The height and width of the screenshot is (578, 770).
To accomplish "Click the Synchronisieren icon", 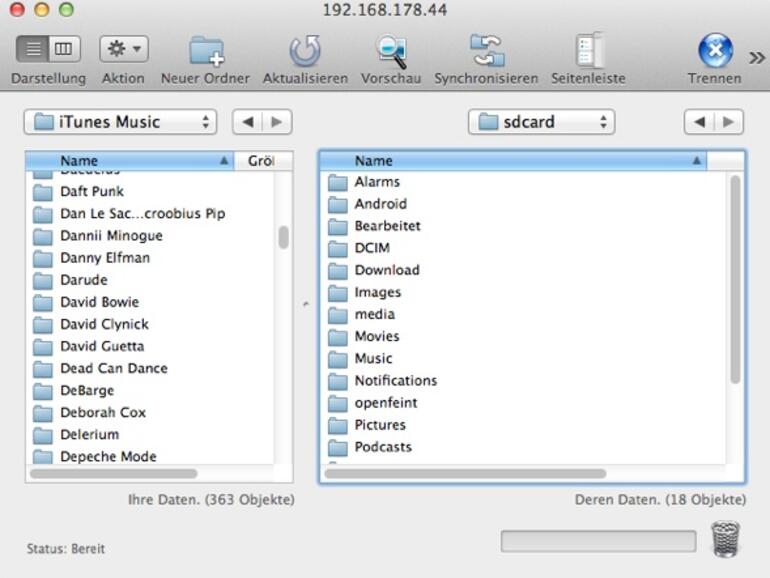I will pyautogui.click(x=486, y=50).
